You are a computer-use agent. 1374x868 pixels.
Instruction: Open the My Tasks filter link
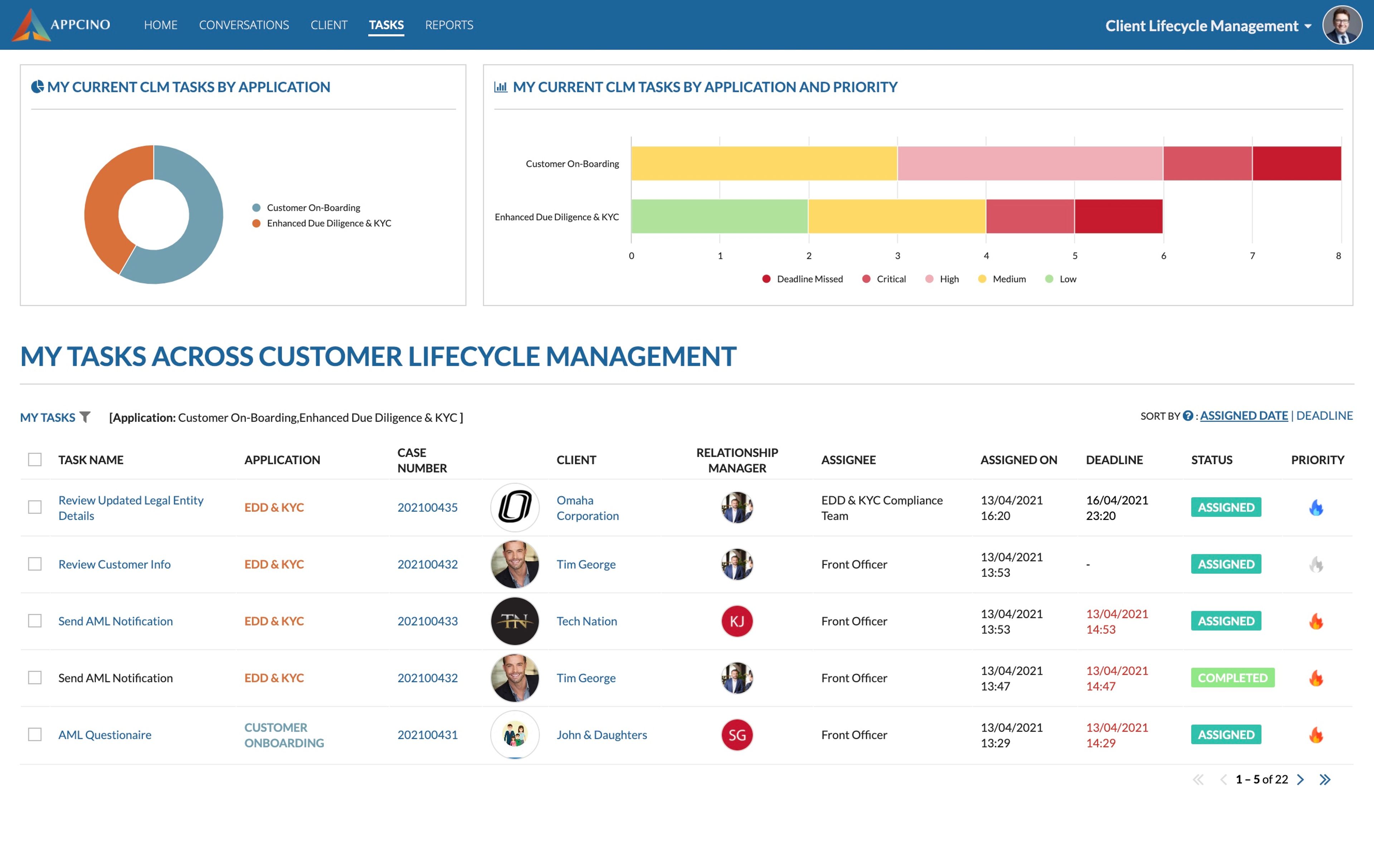point(47,417)
